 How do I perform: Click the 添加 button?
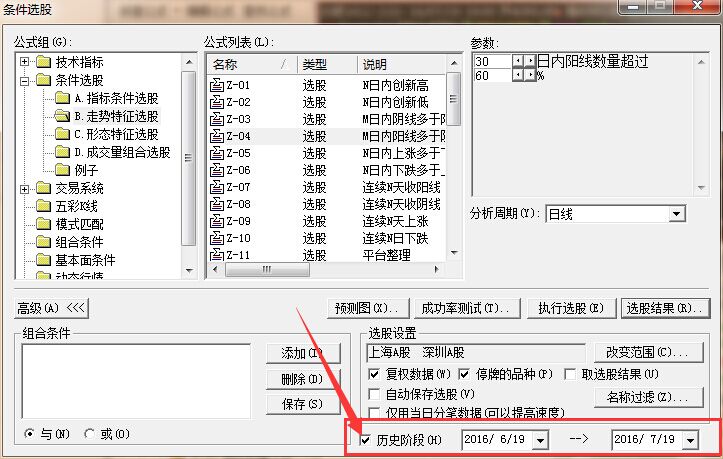(303, 353)
